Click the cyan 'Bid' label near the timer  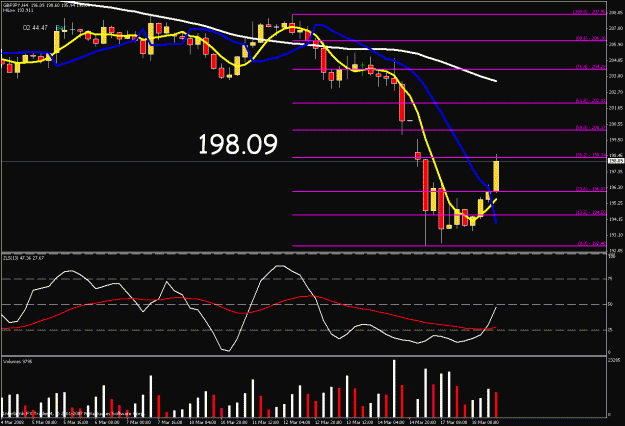pos(59,28)
